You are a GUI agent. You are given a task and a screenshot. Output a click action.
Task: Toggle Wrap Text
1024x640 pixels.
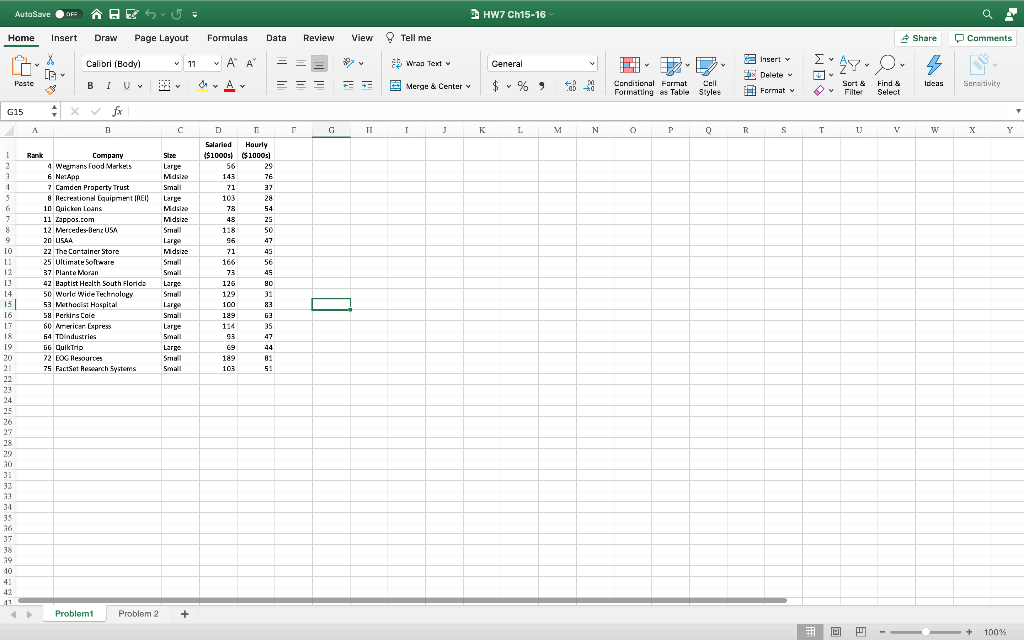click(x=421, y=63)
